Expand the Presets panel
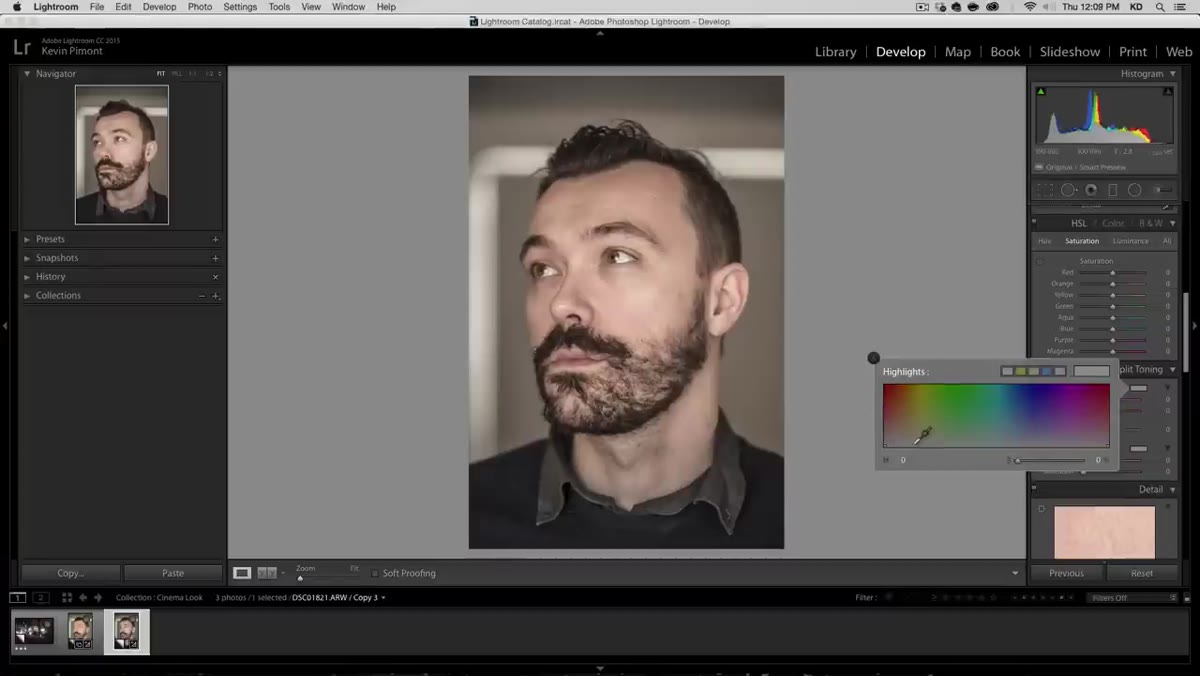Image resolution: width=1200 pixels, height=676 pixels. (27, 240)
